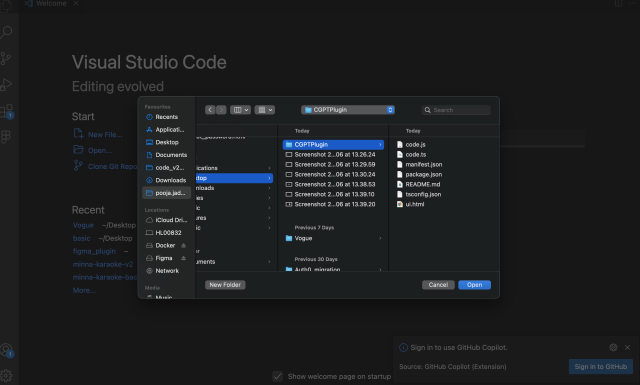Expand the Vogue folder chevron
Image resolution: width=640 pixels, height=385 pixels.
380,238
